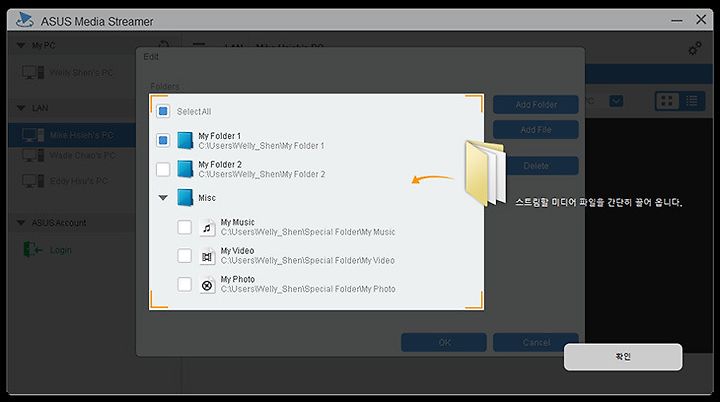Click the My Video path text
The height and width of the screenshot is (402, 720).
308,260
